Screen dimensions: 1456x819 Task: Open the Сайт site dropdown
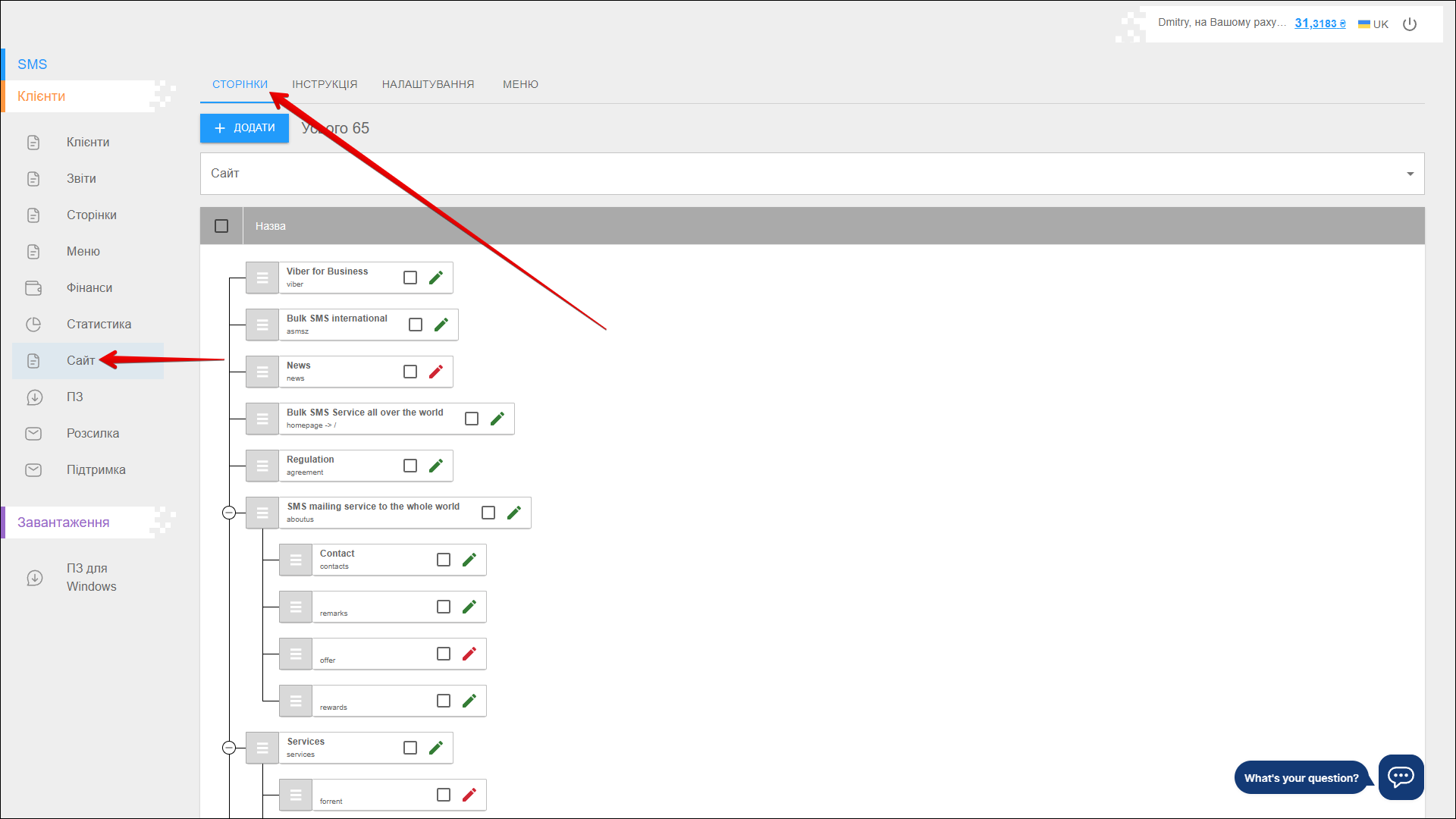pos(811,174)
